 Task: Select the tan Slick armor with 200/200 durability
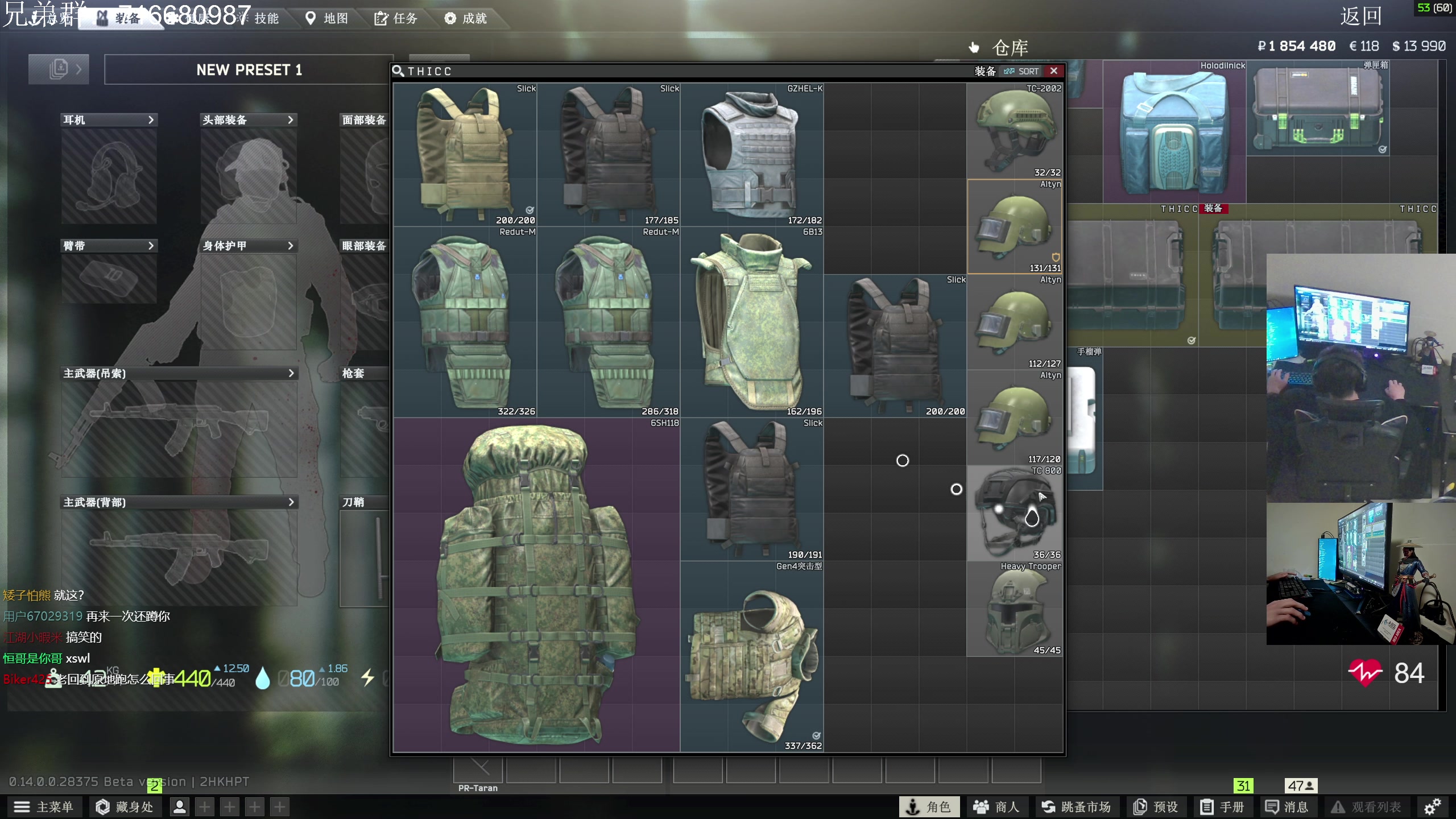tap(465, 155)
